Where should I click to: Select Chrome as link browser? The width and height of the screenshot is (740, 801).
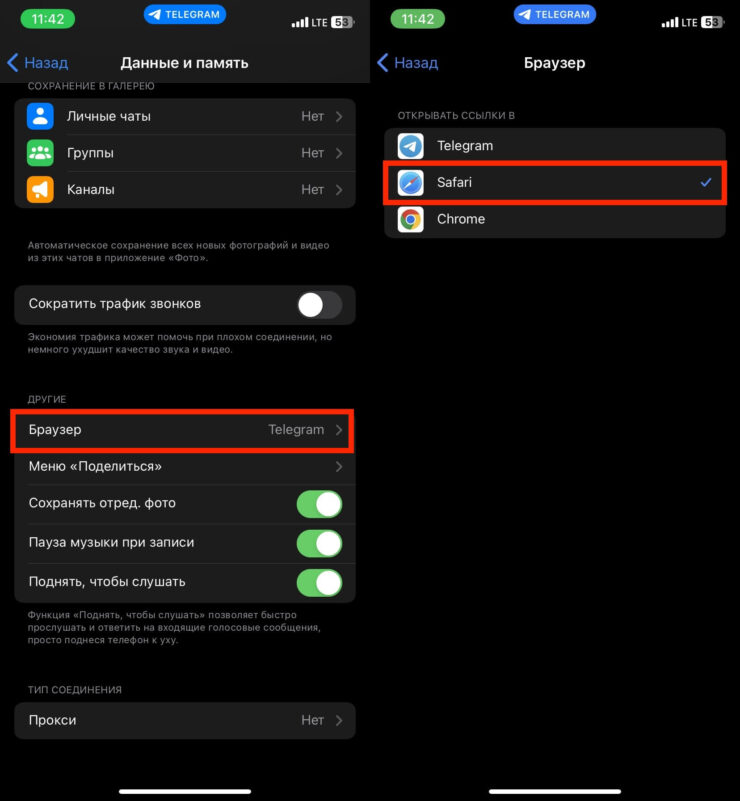(x=555, y=220)
